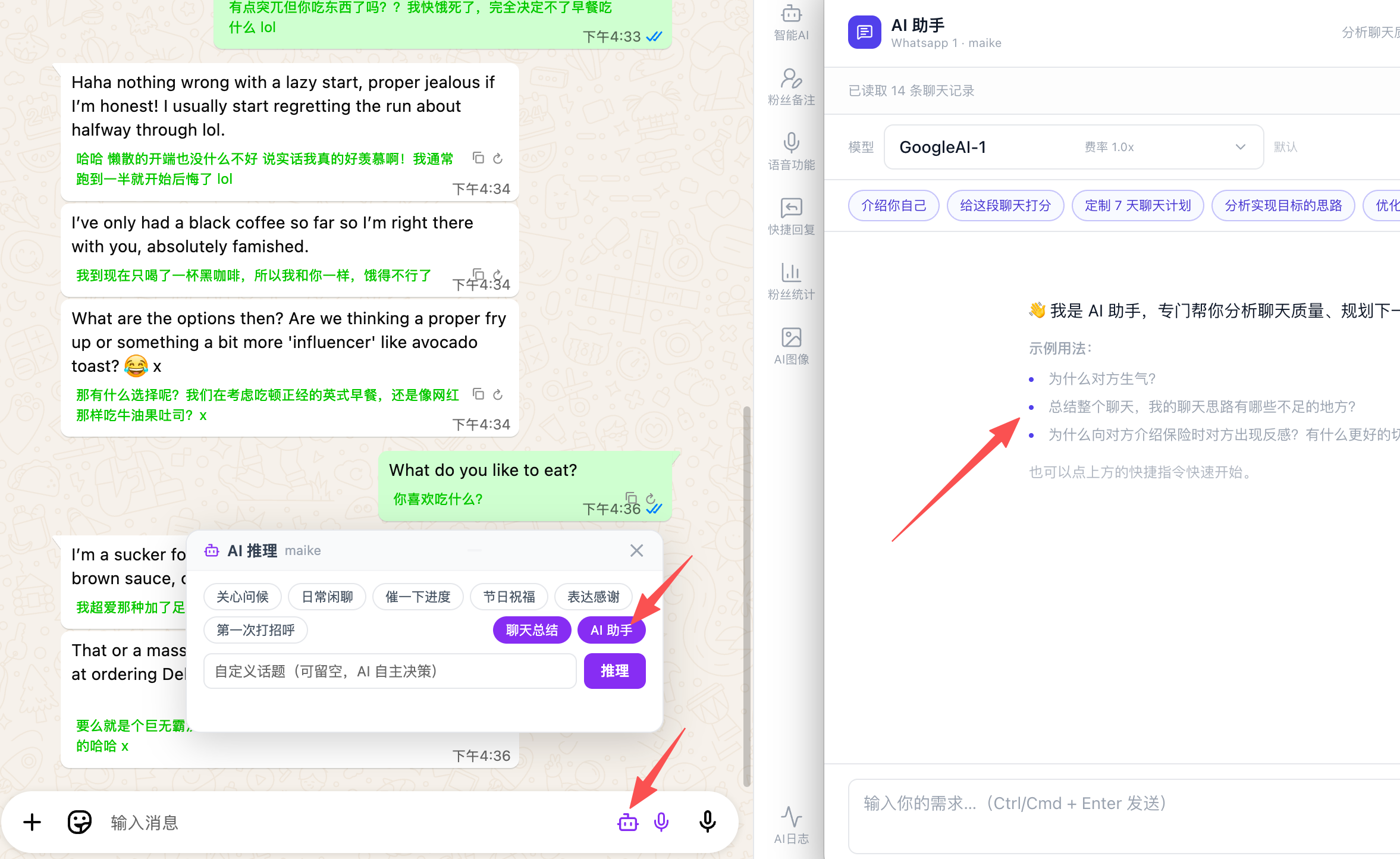Focus the 输入消息 message field

[x=357, y=823]
